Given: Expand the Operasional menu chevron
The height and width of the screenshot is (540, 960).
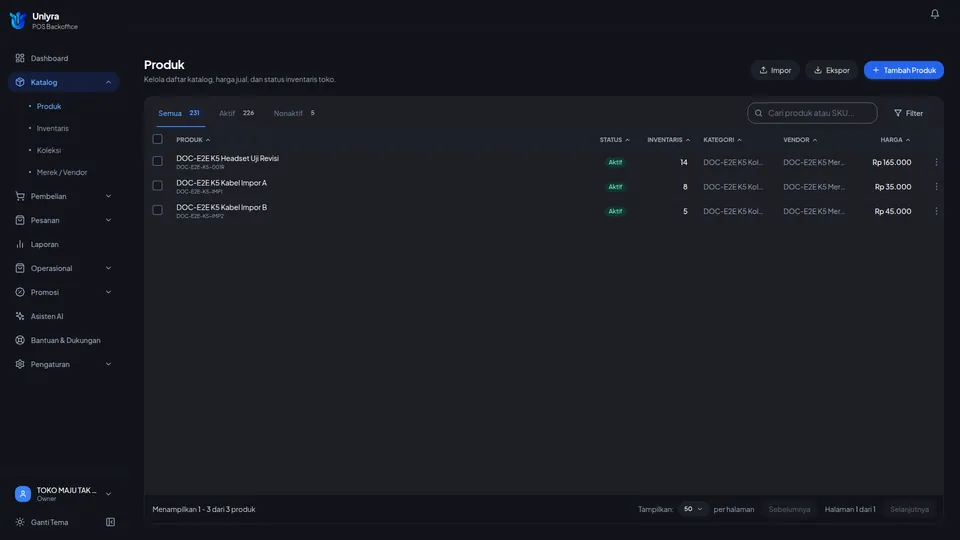Looking at the screenshot, I should 108,268.
